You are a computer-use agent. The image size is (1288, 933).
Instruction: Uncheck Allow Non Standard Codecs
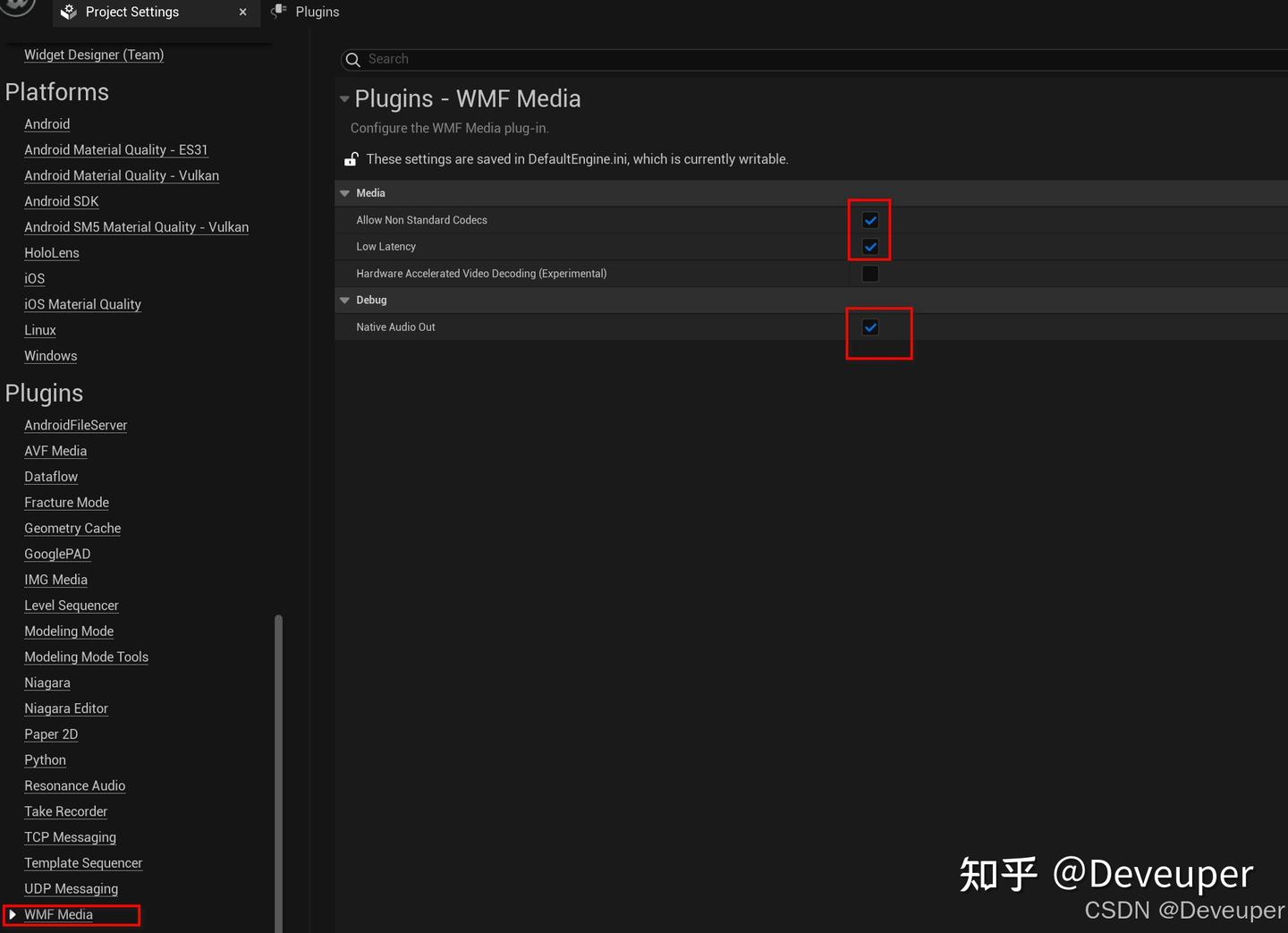coord(869,219)
